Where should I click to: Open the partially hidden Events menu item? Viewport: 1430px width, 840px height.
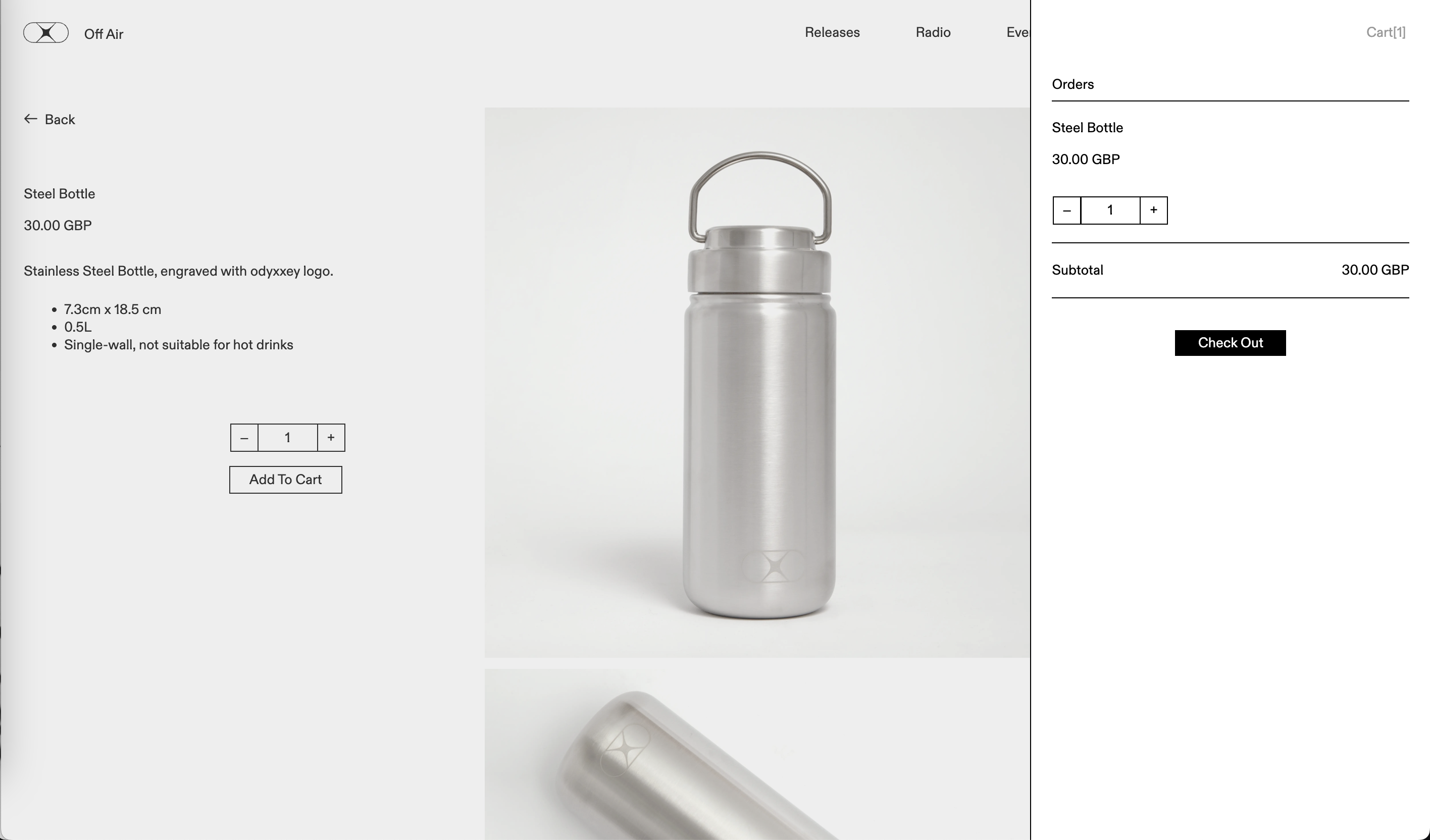pos(1018,32)
